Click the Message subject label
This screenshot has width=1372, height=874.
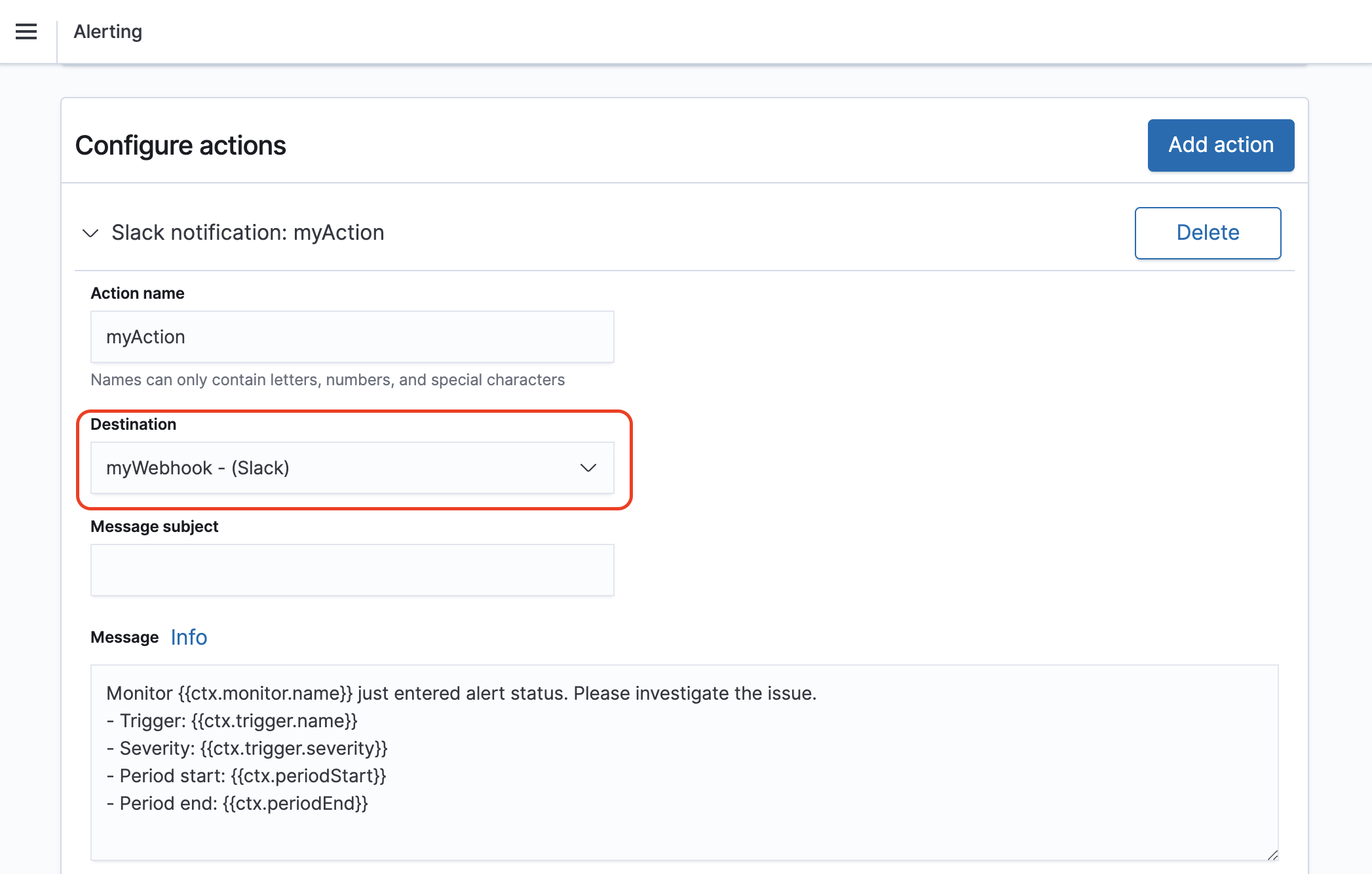click(x=154, y=527)
